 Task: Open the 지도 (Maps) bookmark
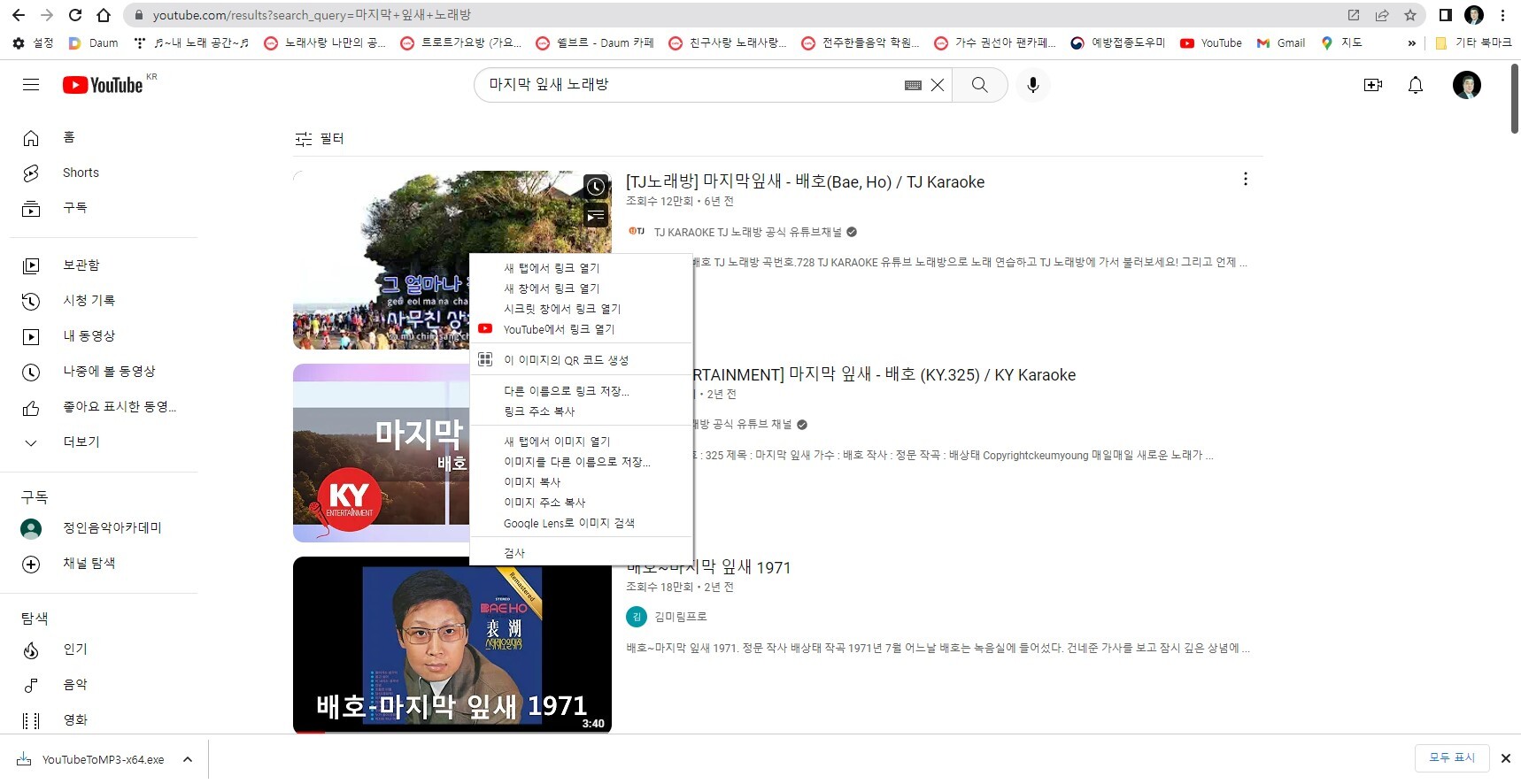pyautogui.click(x=1341, y=42)
